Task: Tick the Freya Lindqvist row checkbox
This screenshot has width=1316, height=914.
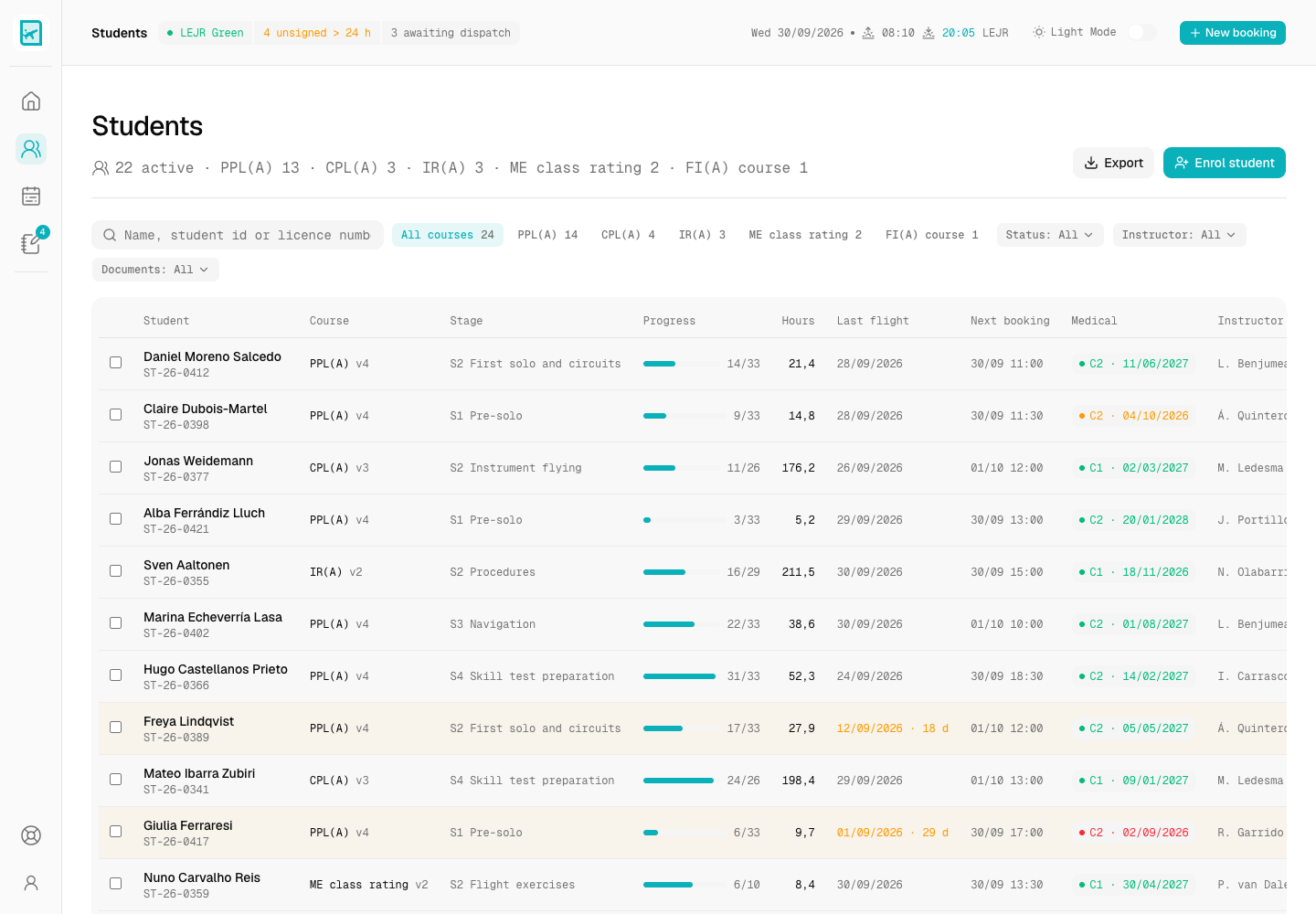Action: tap(116, 728)
